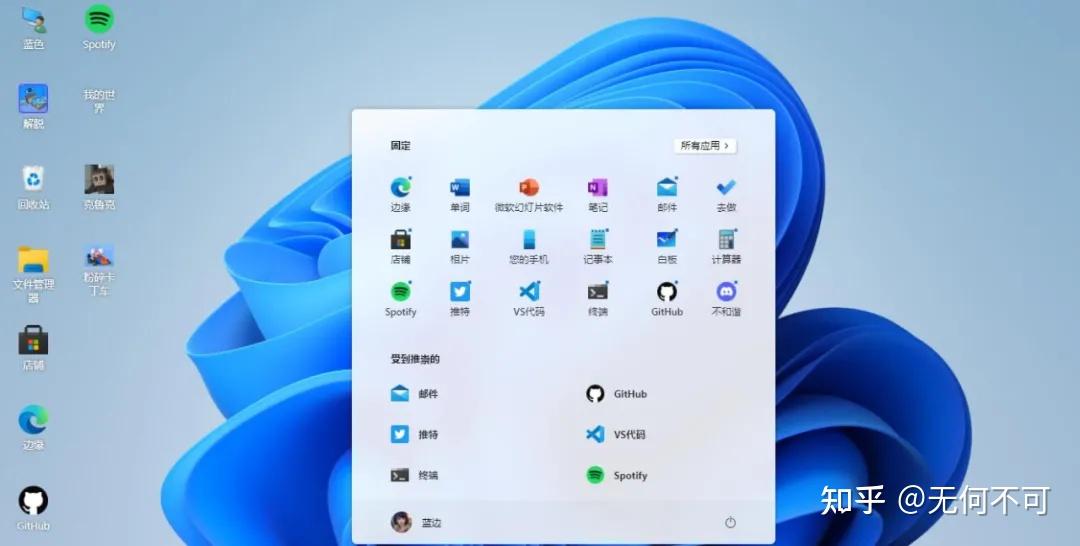Open recommended item GitHub
Screen dimensions: 1080x546
[616, 394]
